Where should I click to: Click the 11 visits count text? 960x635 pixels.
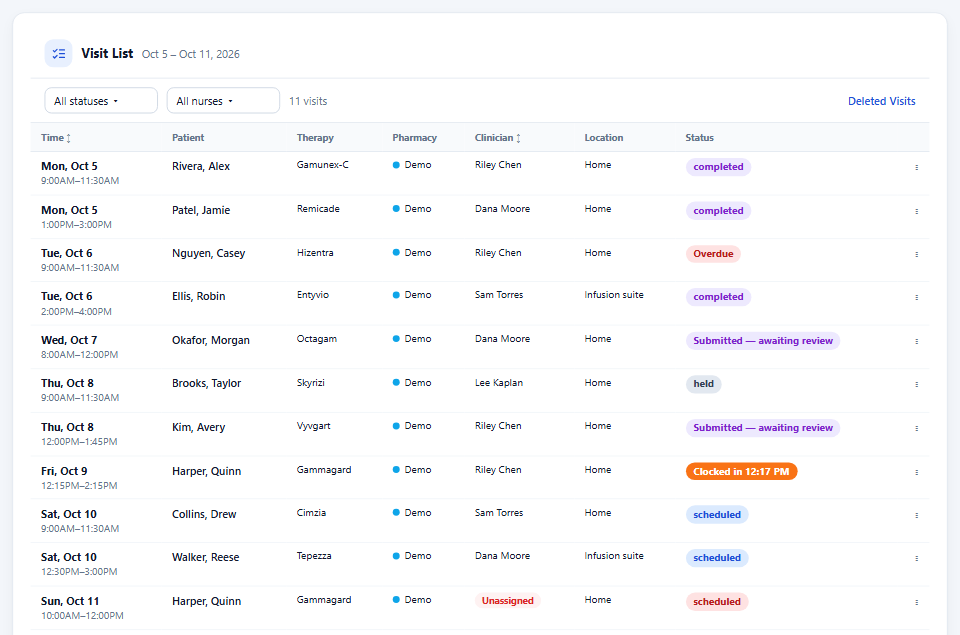click(x=308, y=101)
